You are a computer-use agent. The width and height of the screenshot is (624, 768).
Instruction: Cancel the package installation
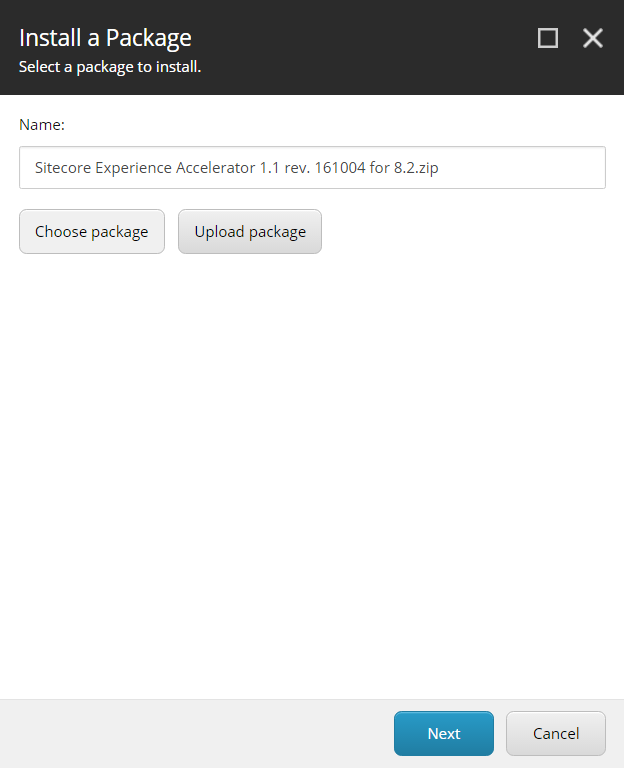coord(556,733)
